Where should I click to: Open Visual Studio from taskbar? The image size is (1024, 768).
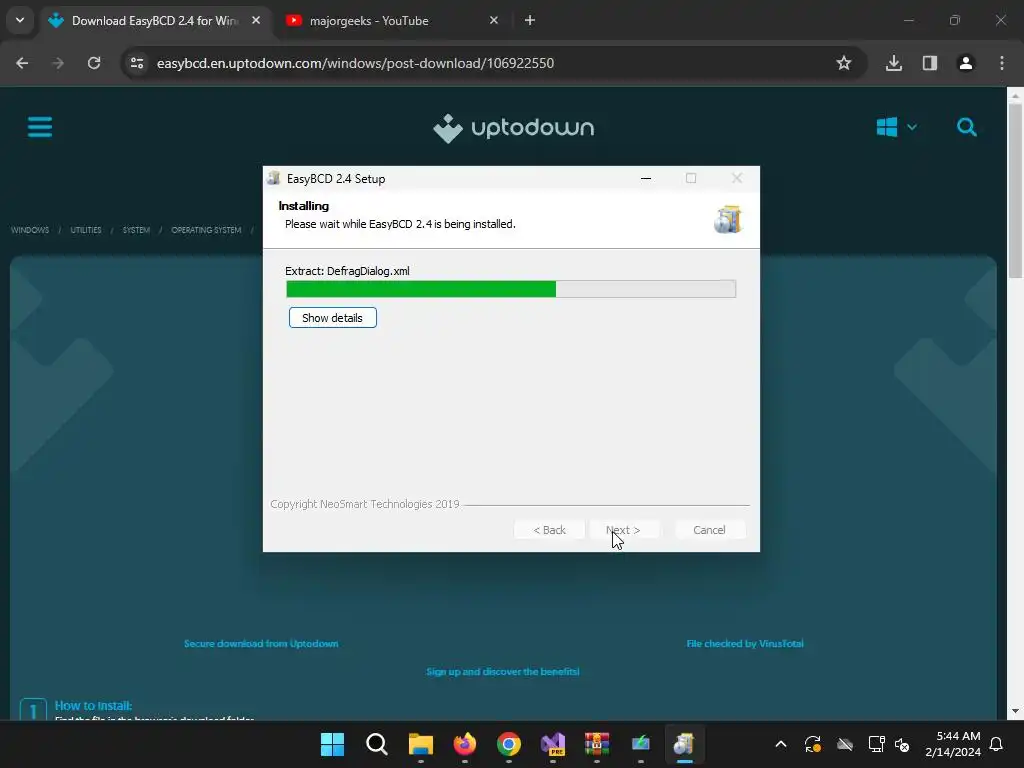[x=552, y=744]
